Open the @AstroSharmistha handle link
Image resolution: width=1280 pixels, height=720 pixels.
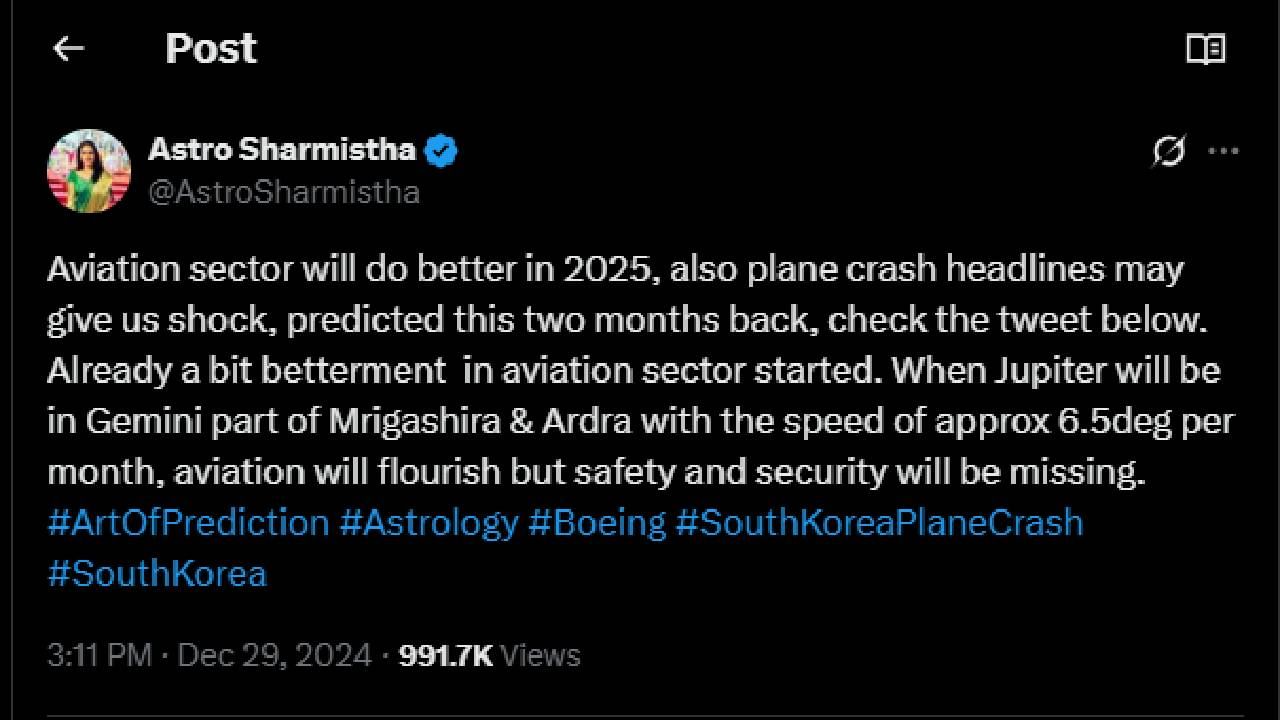coord(284,192)
